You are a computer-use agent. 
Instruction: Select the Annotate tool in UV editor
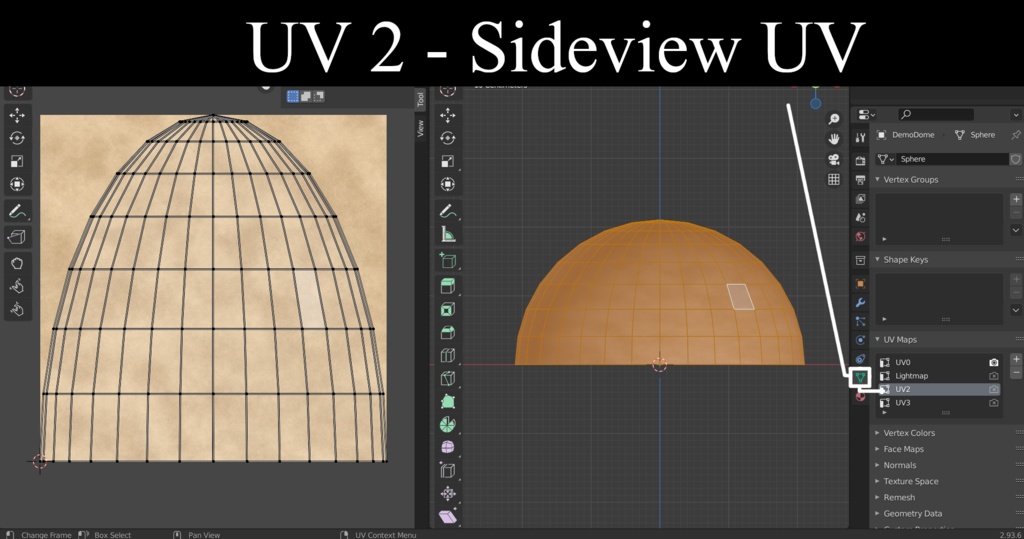[x=17, y=212]
